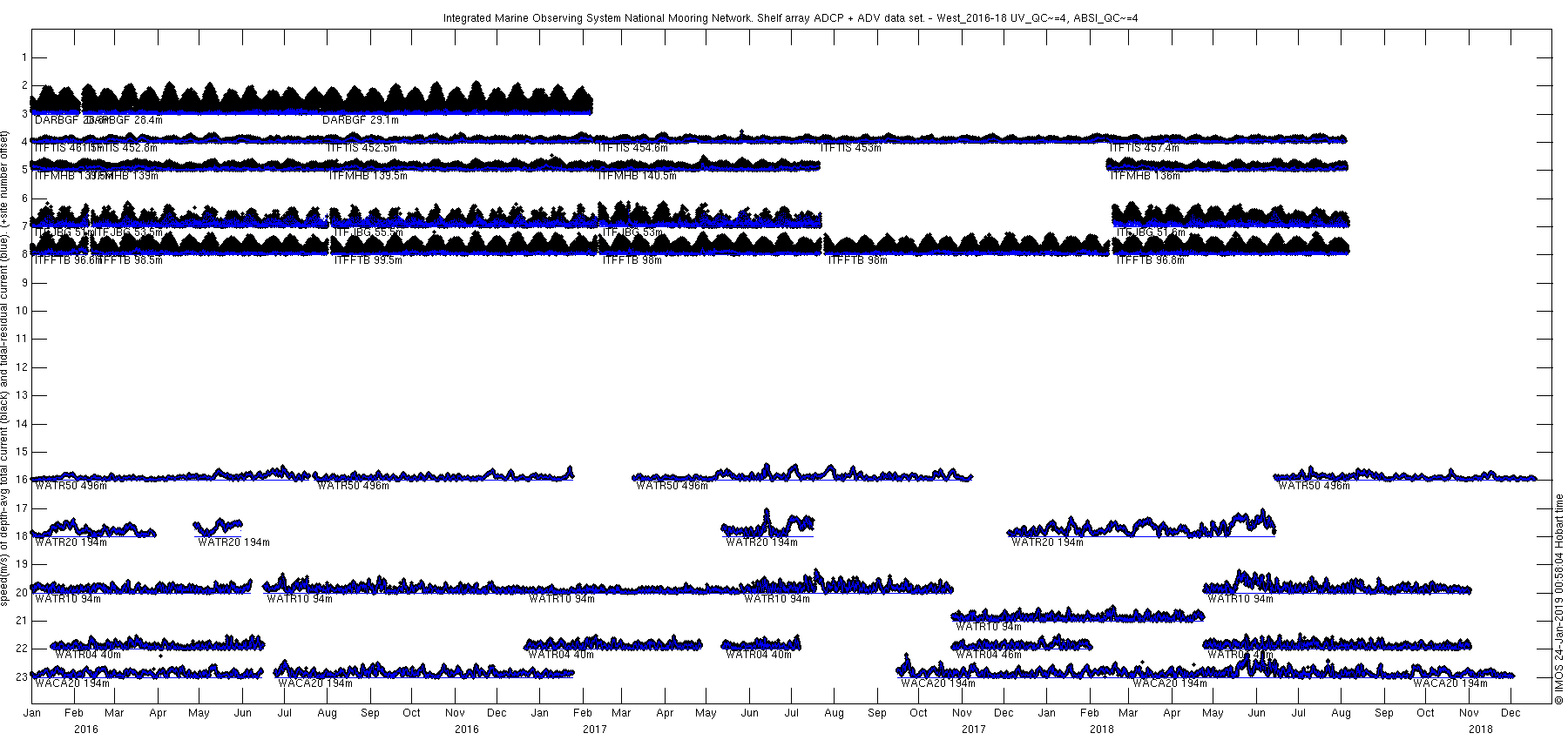Select the "WATR04 46m" label
The height and width of the screenshot is (740, 1568).
[x=989, y=655]
